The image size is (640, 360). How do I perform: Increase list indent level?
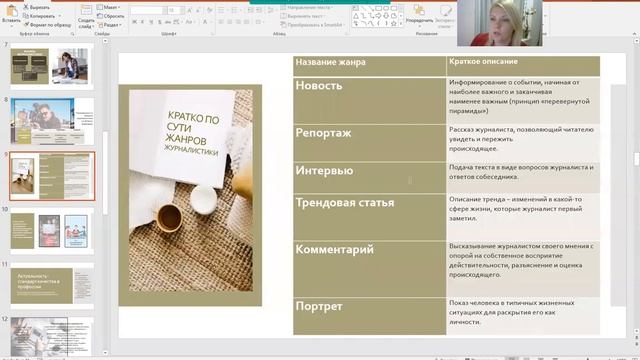tap(259, 10)
